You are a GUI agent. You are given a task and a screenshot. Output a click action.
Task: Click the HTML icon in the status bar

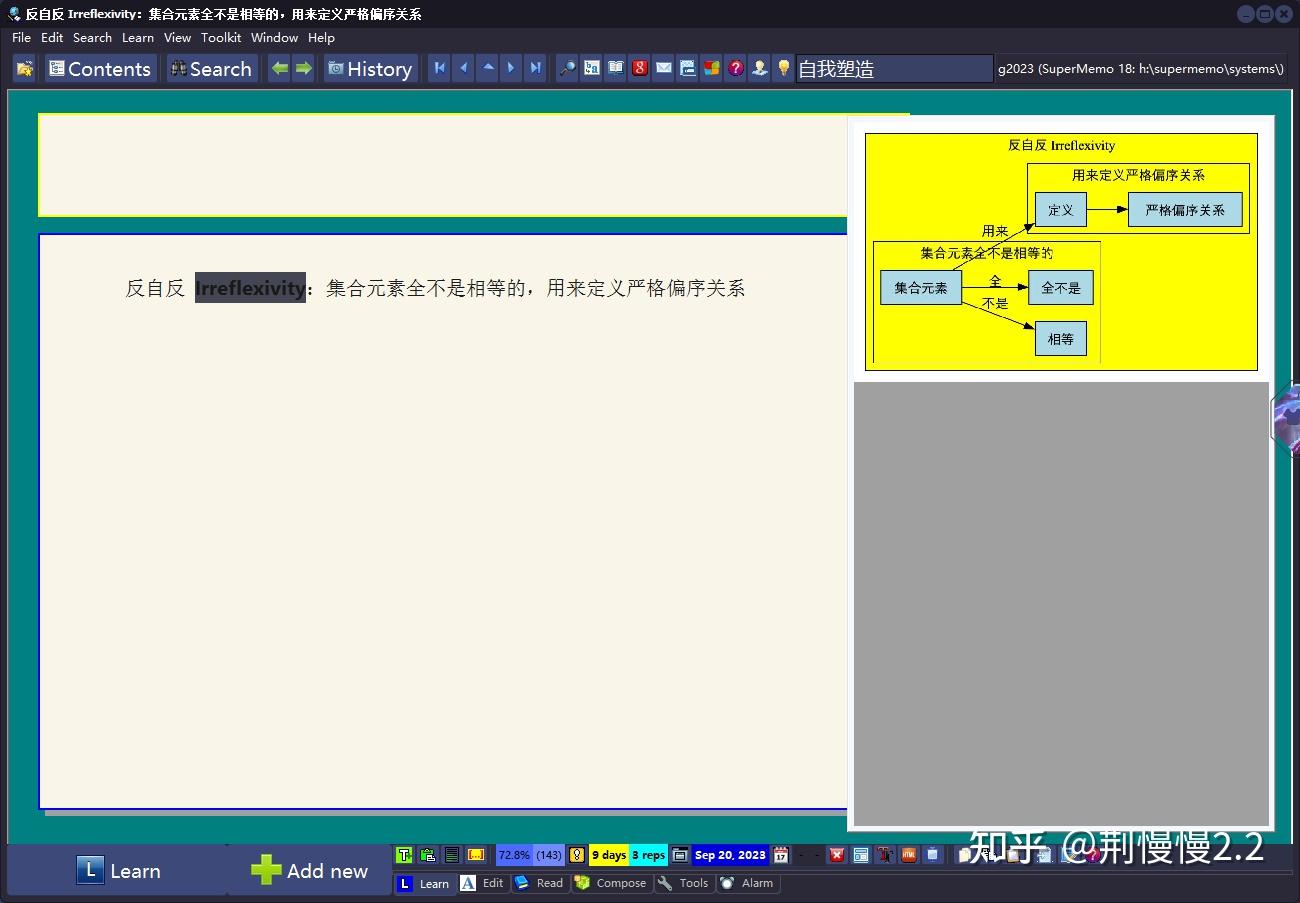coord(908,855)
